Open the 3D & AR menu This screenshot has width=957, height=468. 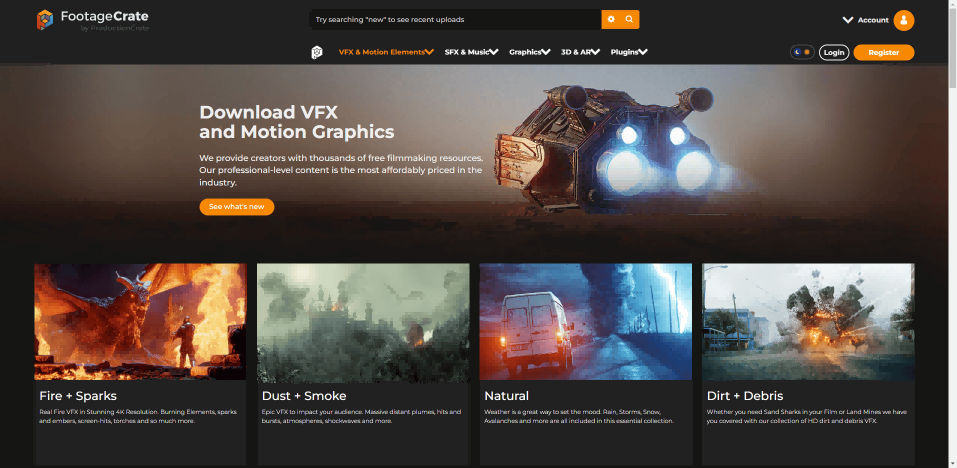pyautogui.click(x=580, y=52)
